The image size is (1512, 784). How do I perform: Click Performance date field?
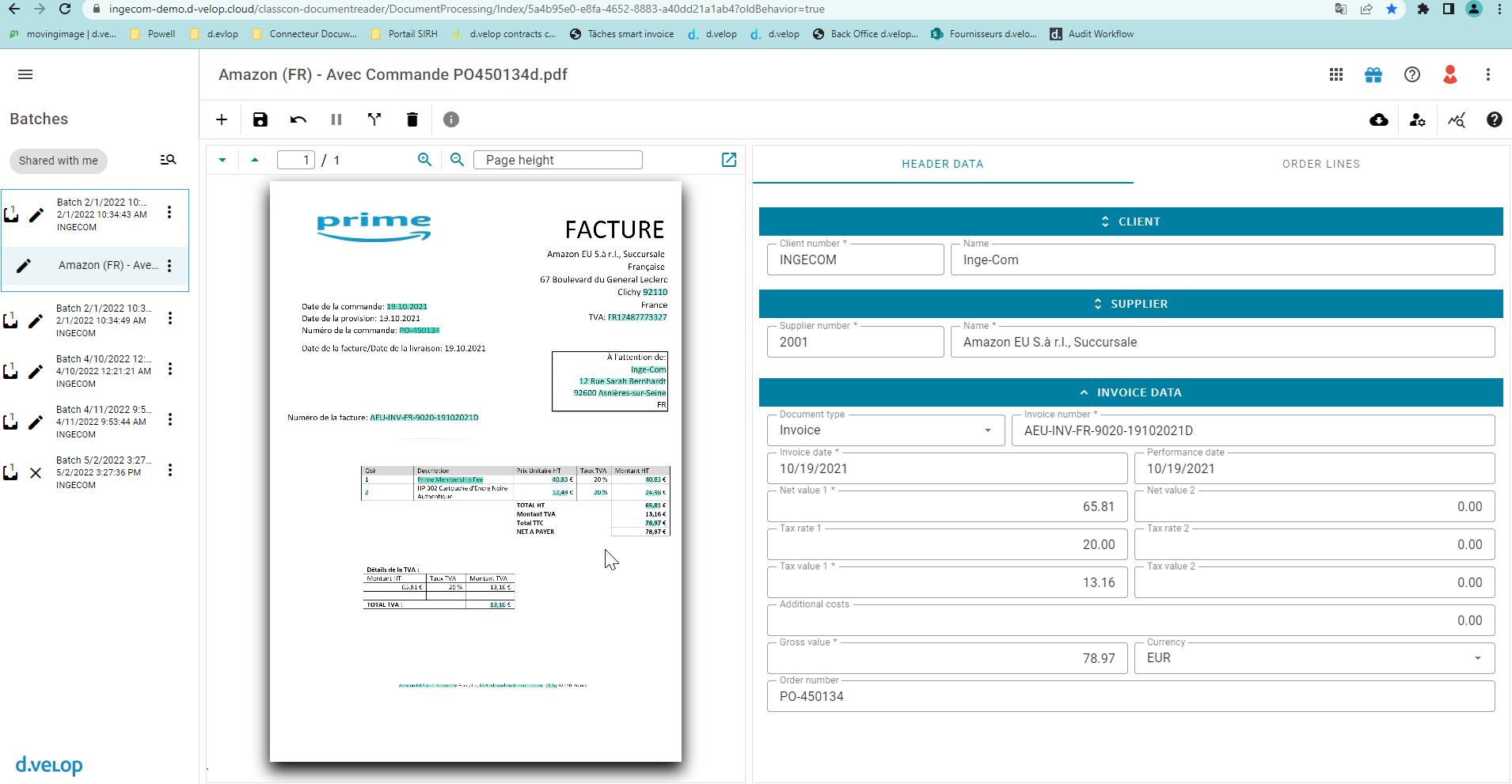1315,468
